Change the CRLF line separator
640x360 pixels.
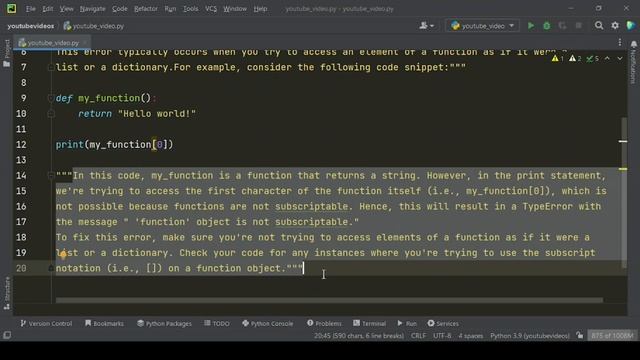click(418, 336)
